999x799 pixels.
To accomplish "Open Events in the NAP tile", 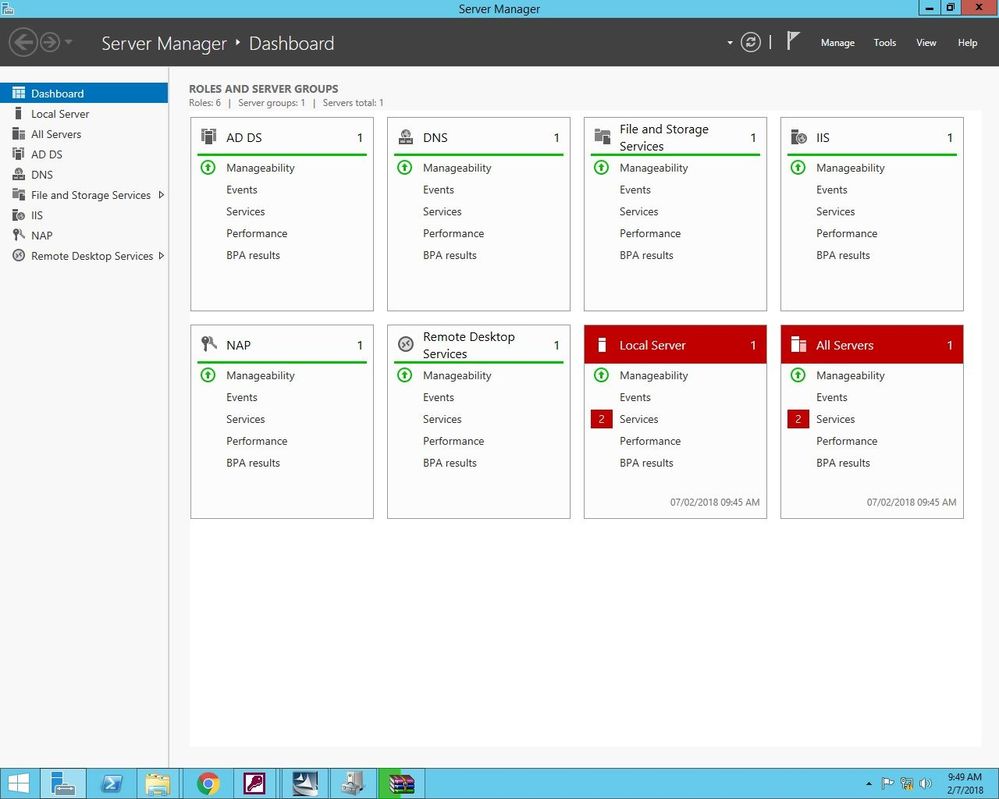I will [241, 397].
